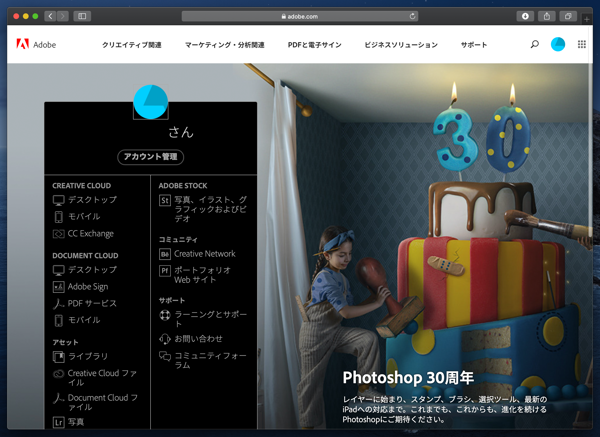Click the Pf Portfolio icon
The image size is (600, 437).
[x=165, y=271]
